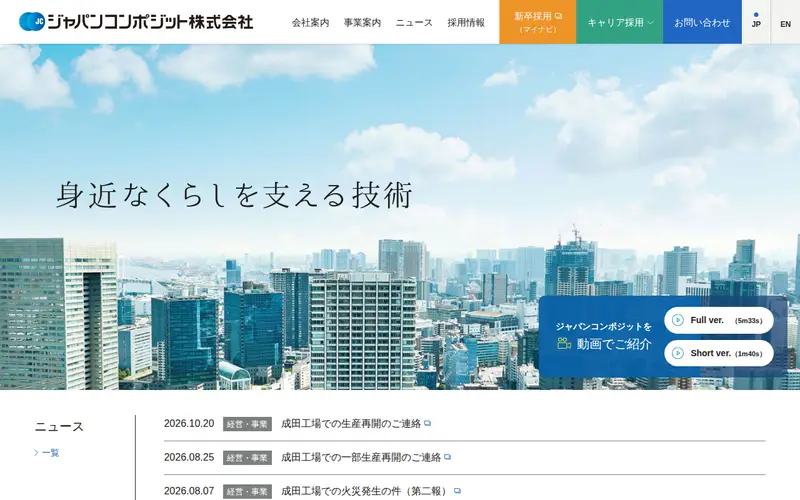
Task: Expand the キャリア採用 dropdown
Action: point(619,22)
